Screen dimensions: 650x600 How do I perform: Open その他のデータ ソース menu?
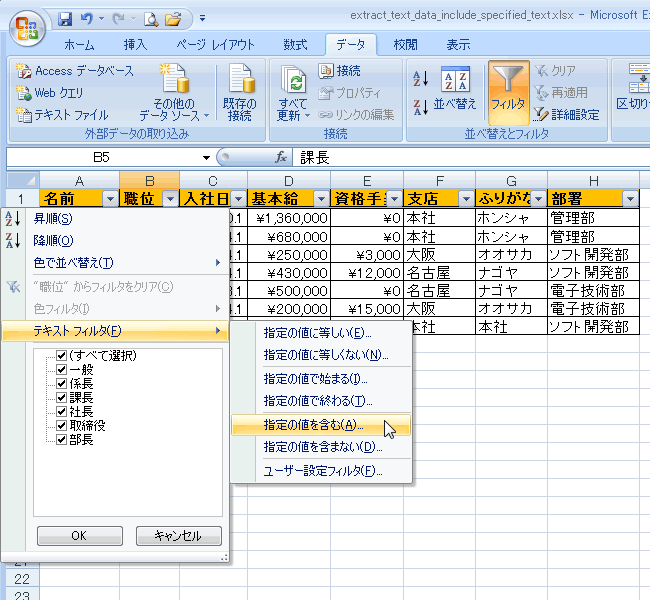(174, 93)
